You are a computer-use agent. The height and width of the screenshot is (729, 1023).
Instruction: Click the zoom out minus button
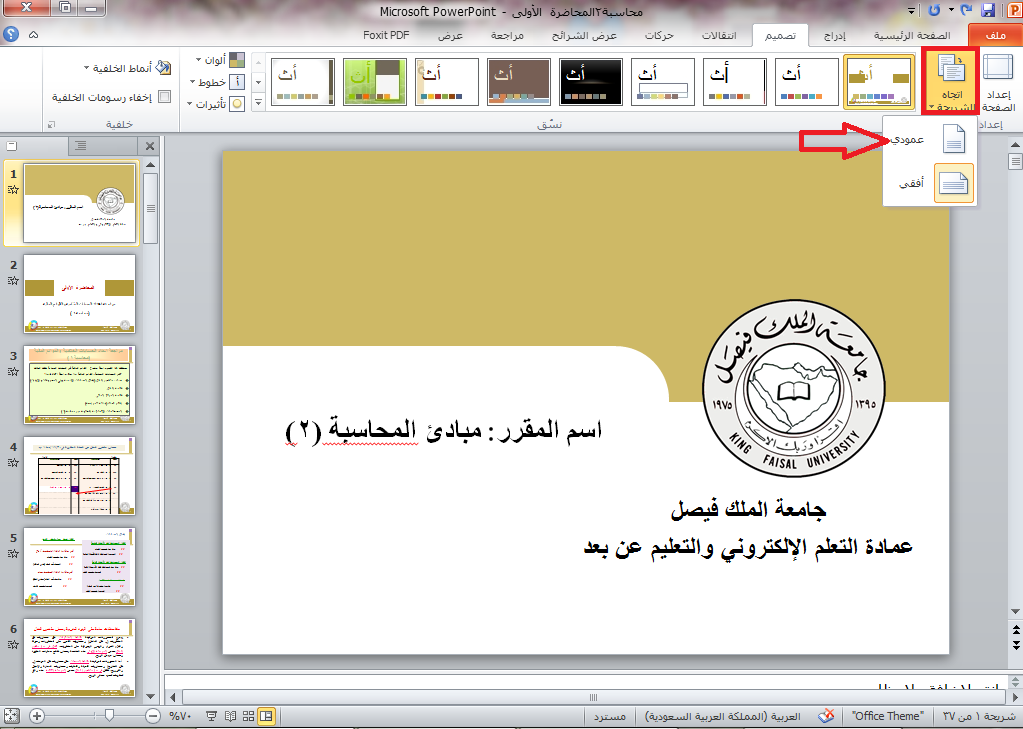(x=153, y=716)
